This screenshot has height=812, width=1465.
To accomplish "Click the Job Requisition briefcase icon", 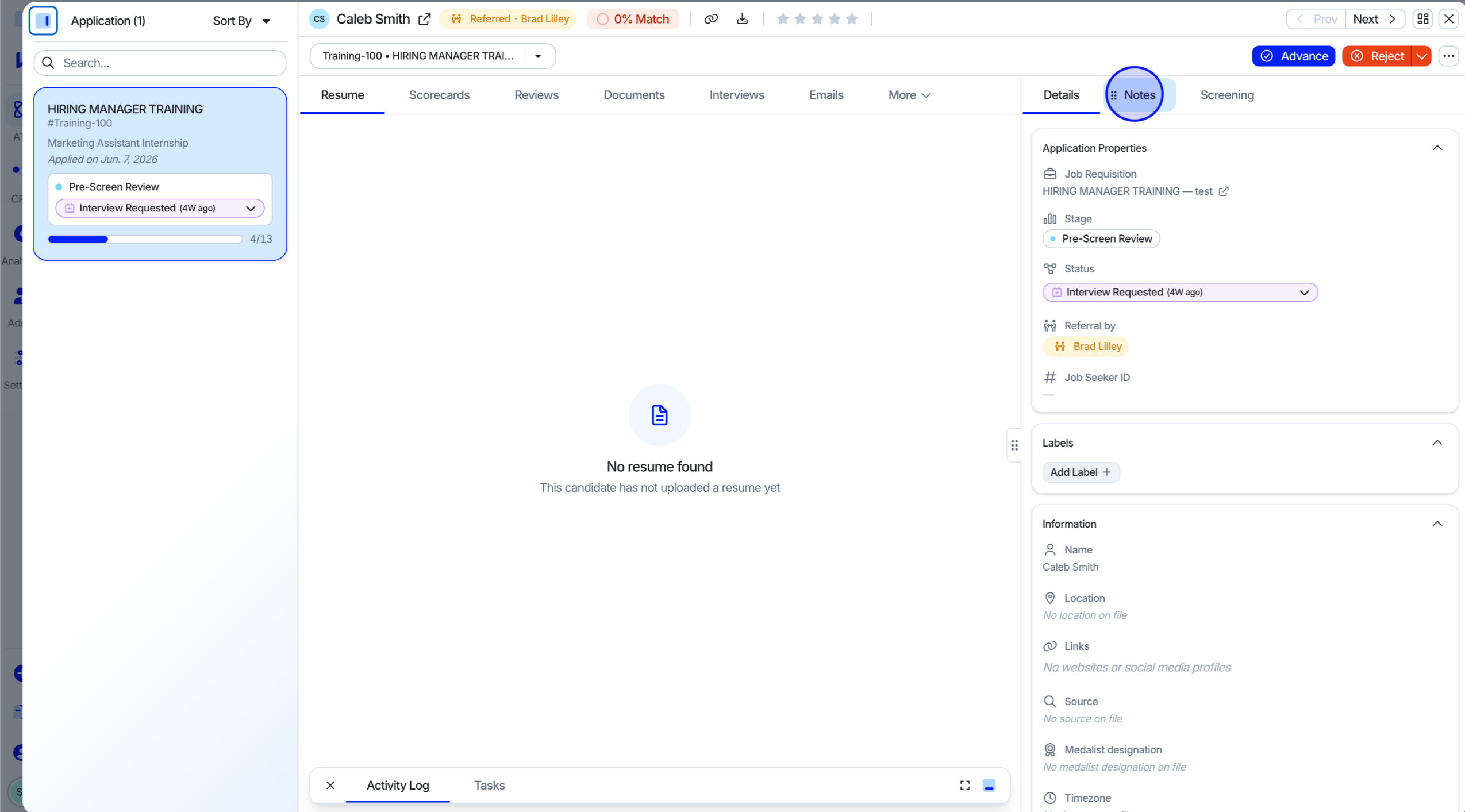I will click(x=1049, y=174).
